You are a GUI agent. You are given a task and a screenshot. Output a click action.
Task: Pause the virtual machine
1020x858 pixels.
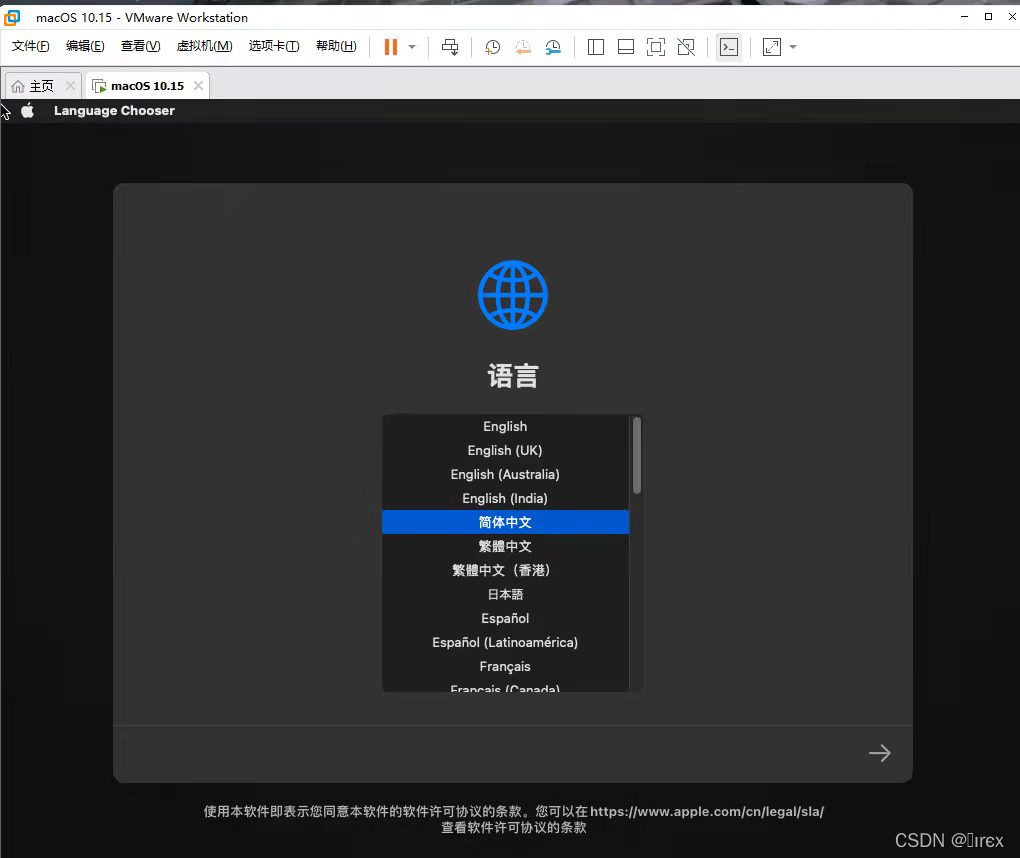[x=390, y=47]
